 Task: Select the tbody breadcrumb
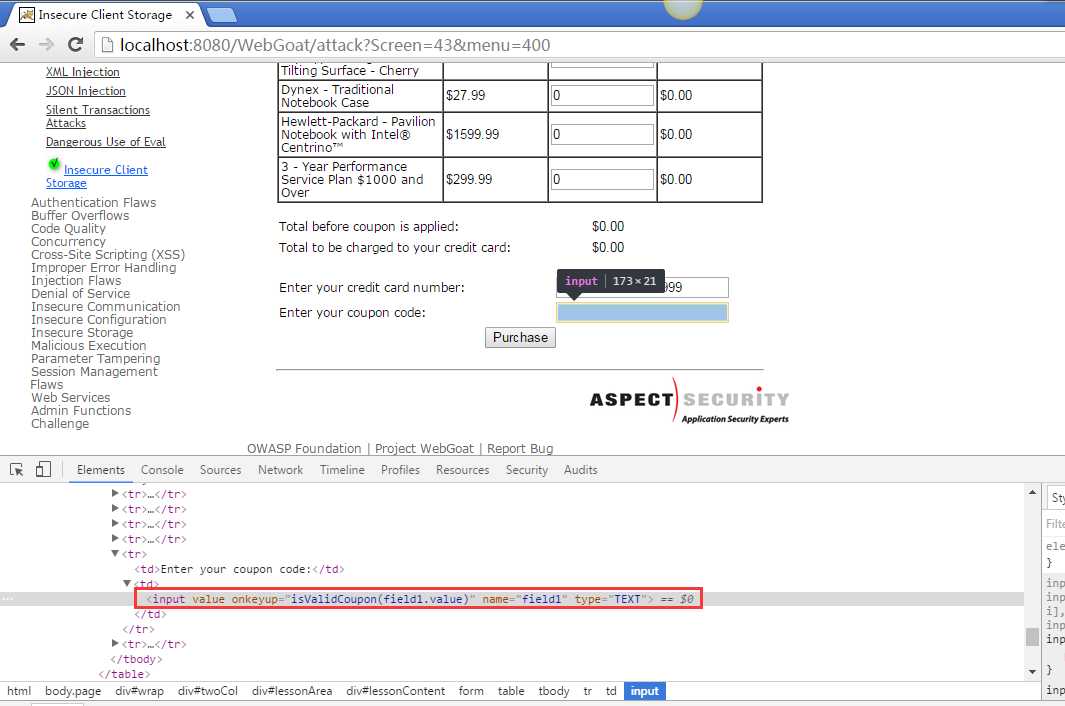(x=554, y=691)
